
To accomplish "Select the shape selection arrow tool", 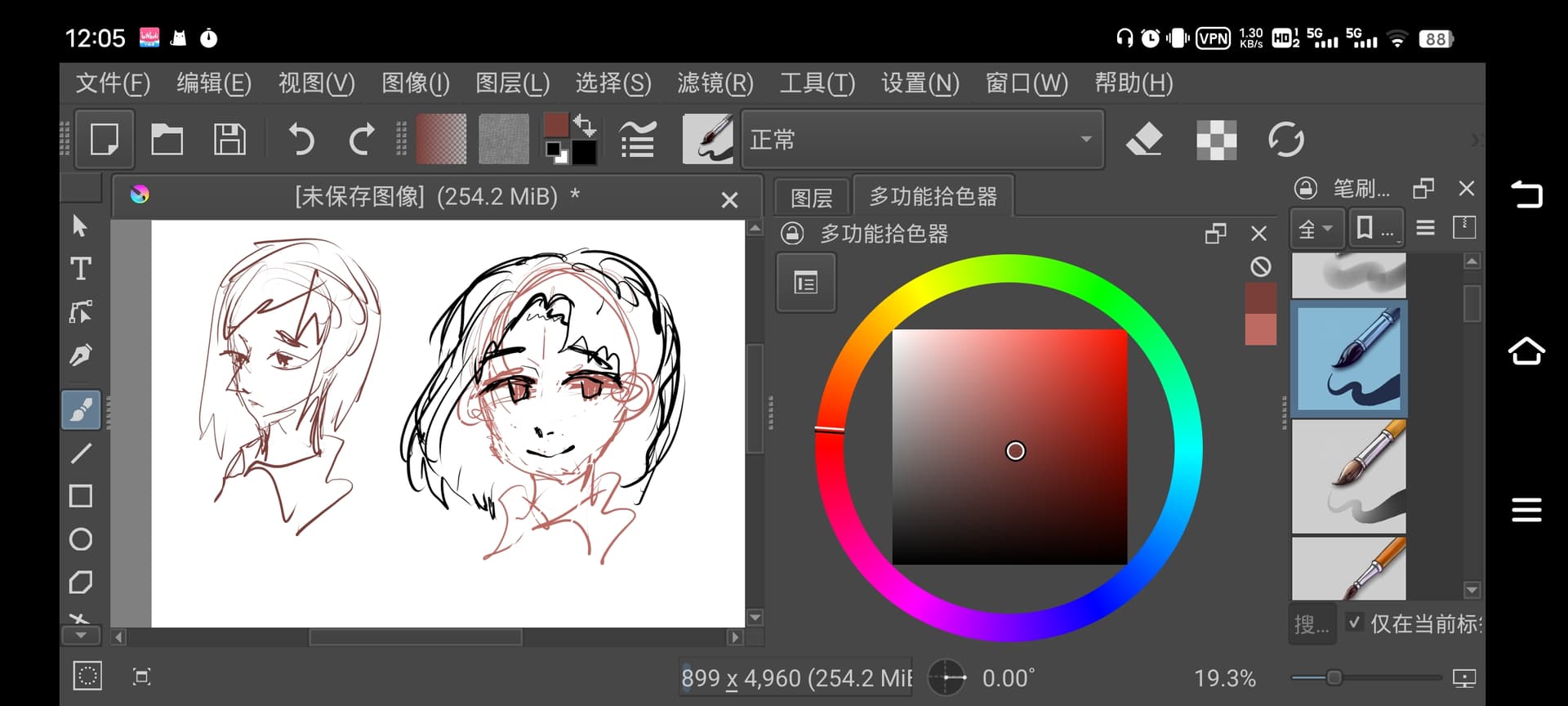I will (80, 226).
